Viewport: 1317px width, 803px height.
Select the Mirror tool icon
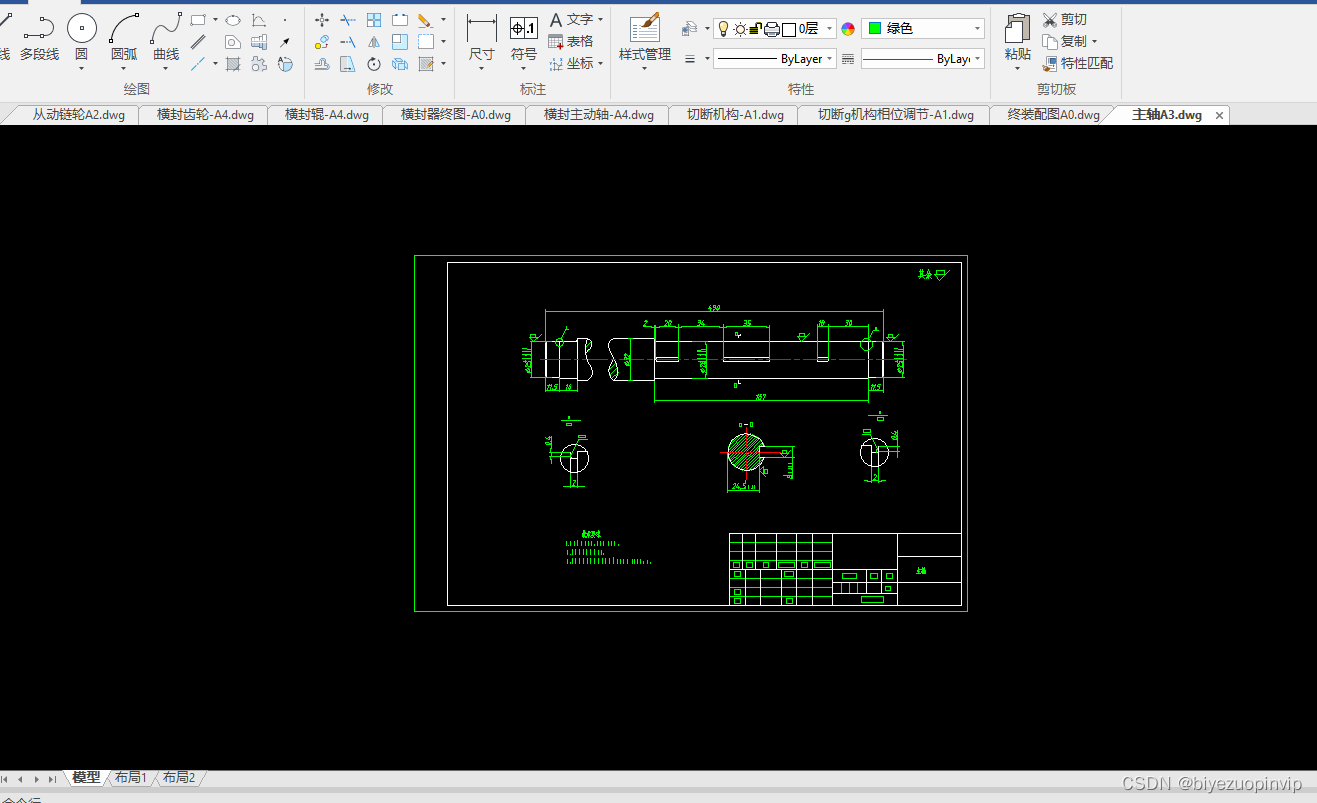pyautogui.click(x=374, y=42)
